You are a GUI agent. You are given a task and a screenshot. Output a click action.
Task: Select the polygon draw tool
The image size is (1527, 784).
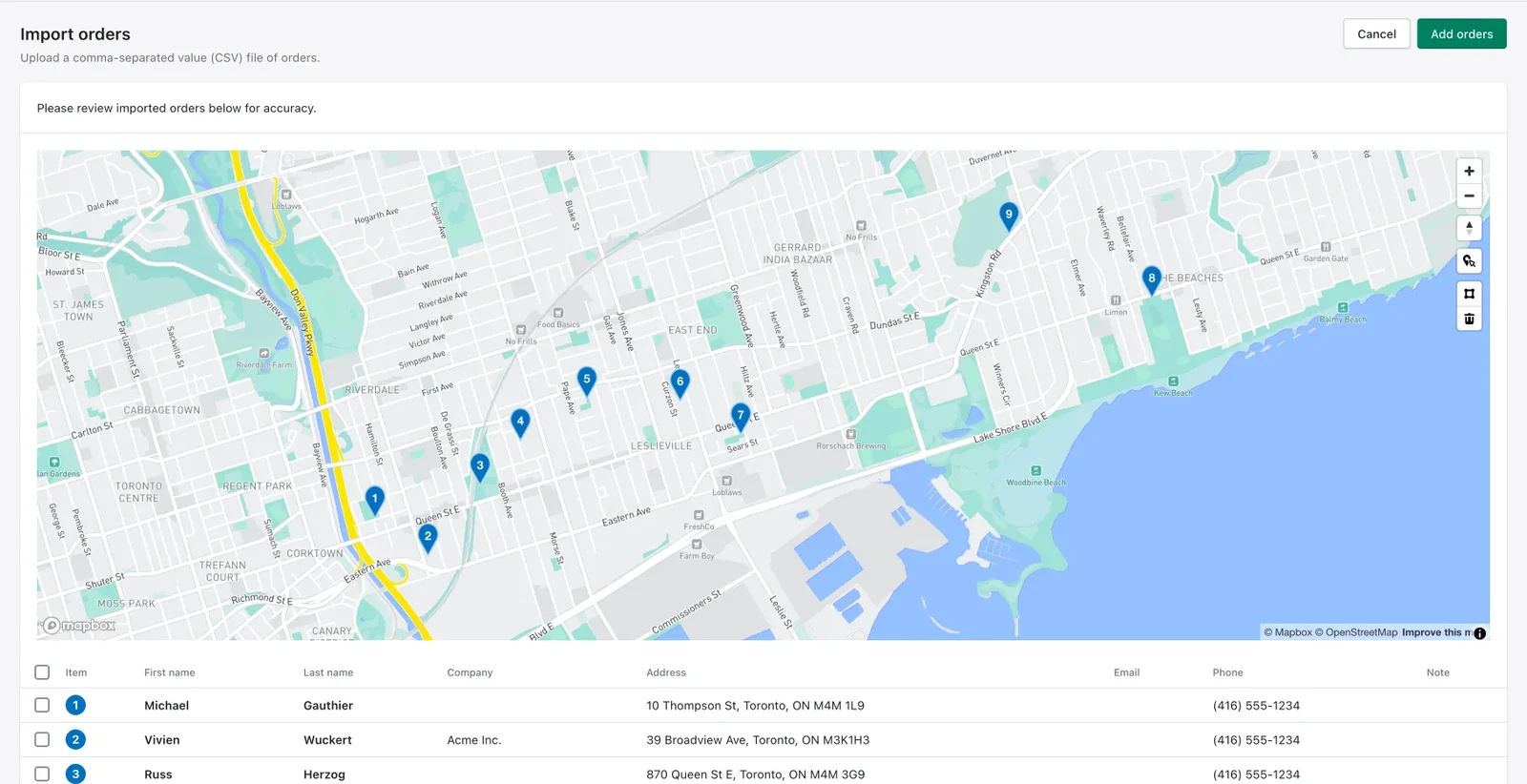coord(1469,294)
